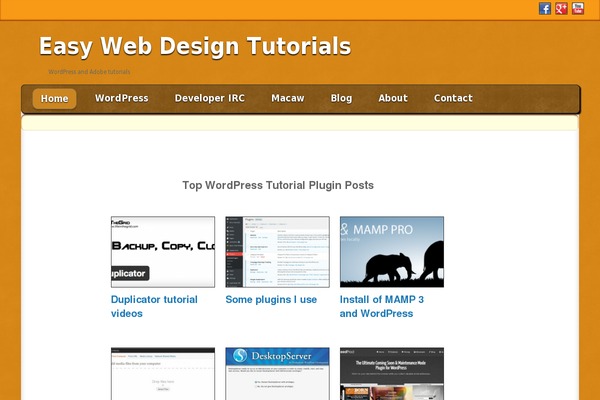Visit the About page from navigation
Screen dimensions: 600x400
pos(393,98)
